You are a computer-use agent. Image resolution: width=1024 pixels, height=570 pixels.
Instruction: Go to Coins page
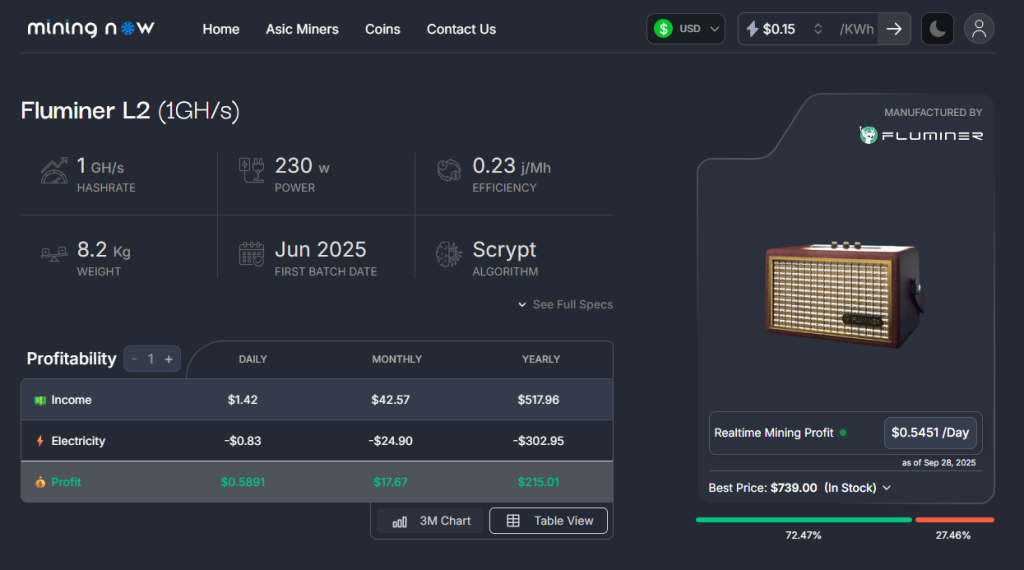click(382, 29)
